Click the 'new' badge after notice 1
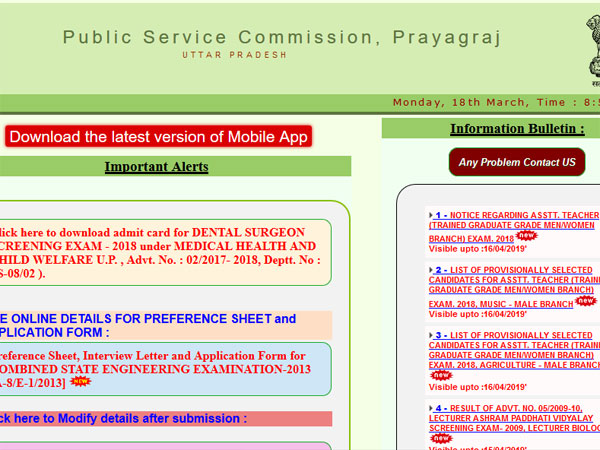 click(526, 237)
